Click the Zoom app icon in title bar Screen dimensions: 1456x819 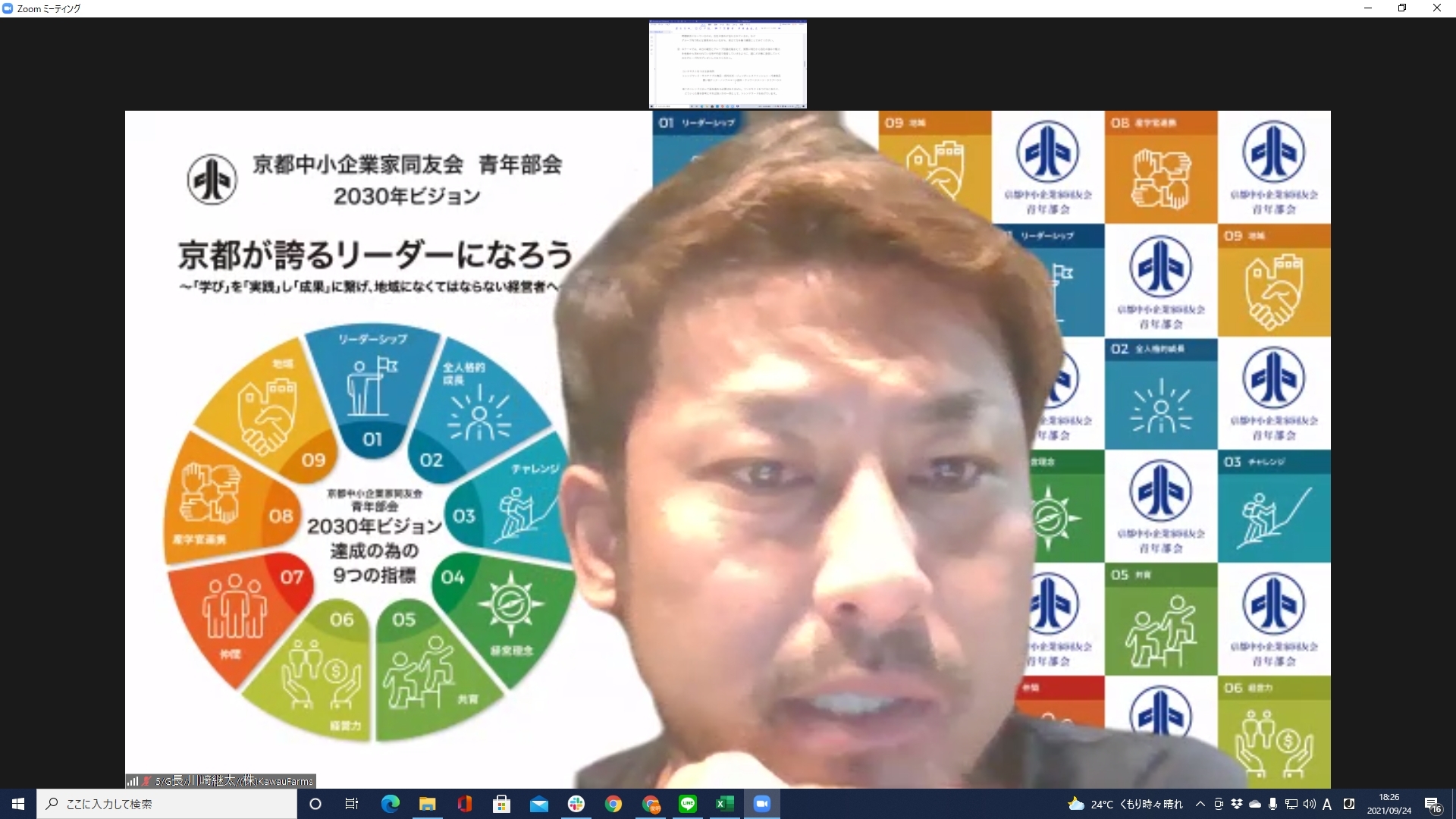point(8,8)
